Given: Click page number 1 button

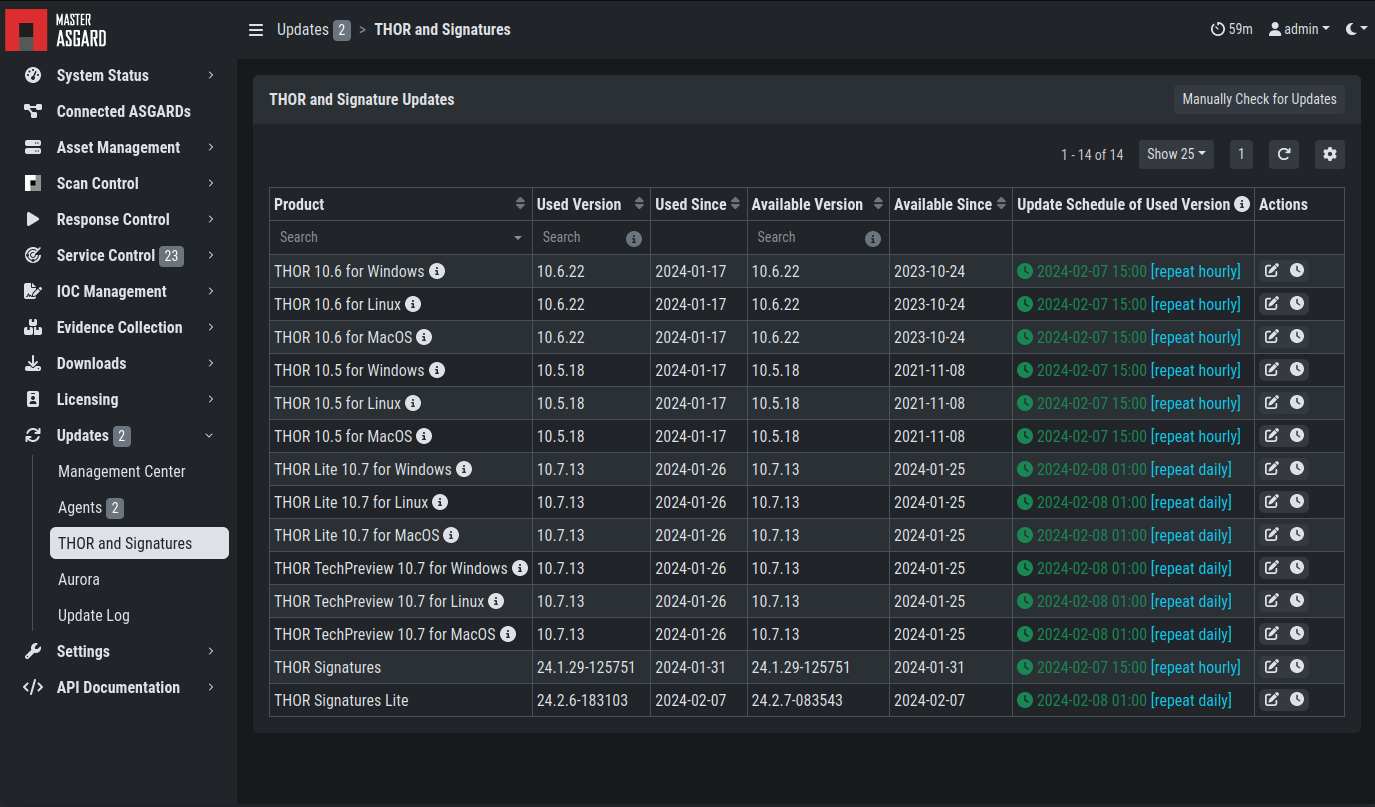Looking at the screenshot, I should click(1241, 154).
